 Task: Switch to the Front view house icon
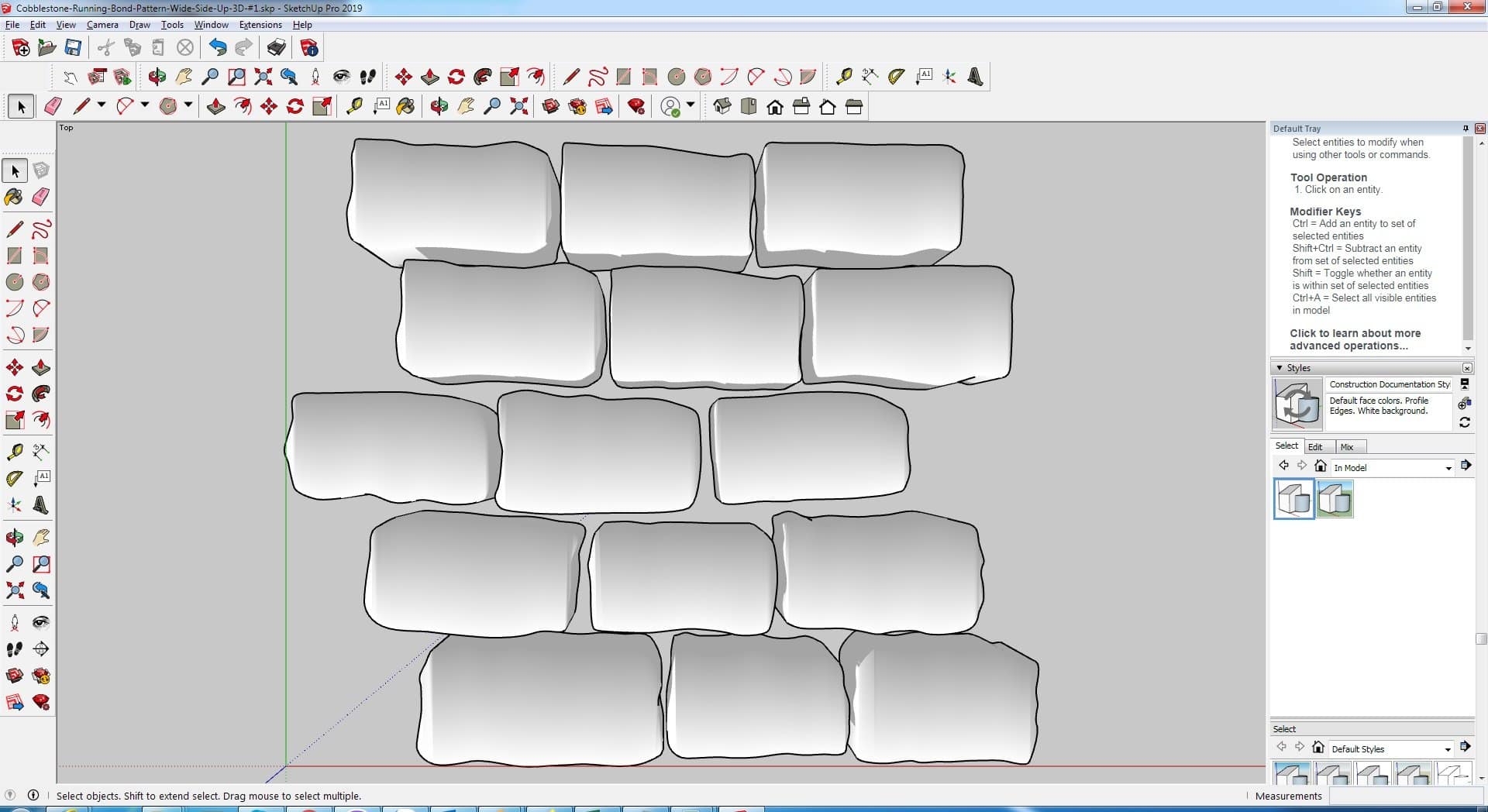775,107
